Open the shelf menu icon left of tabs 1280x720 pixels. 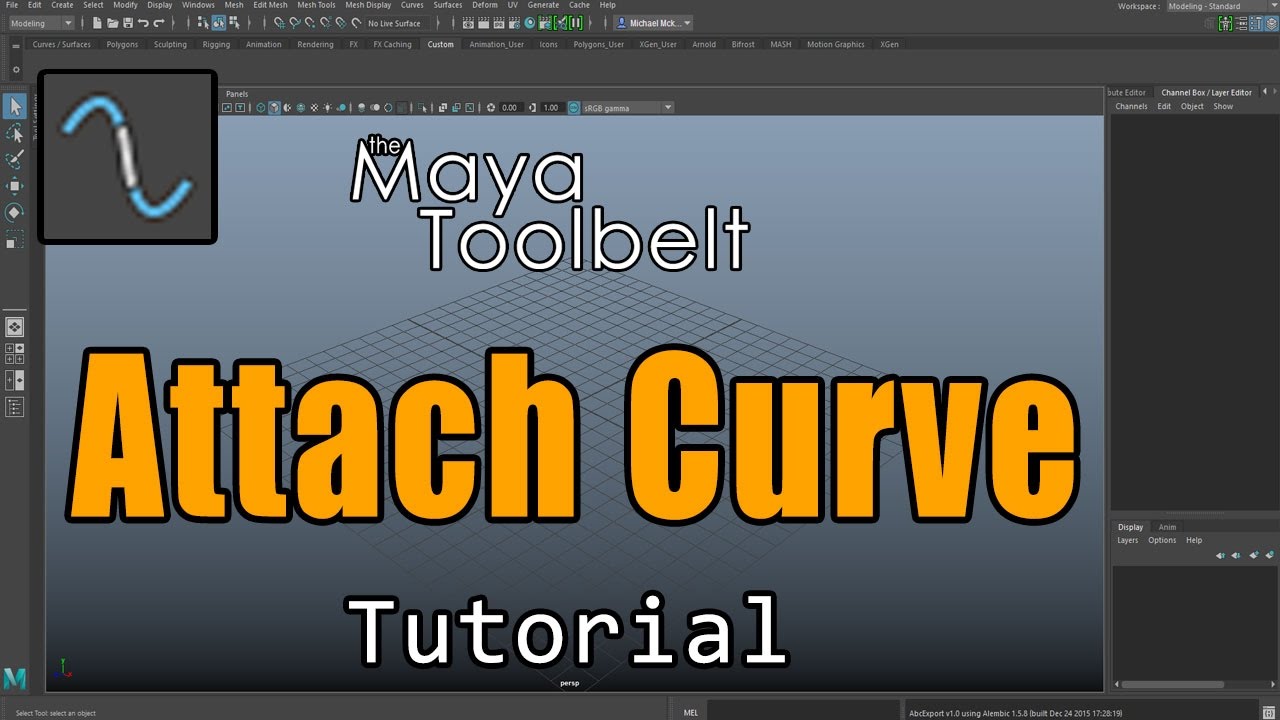16,45
